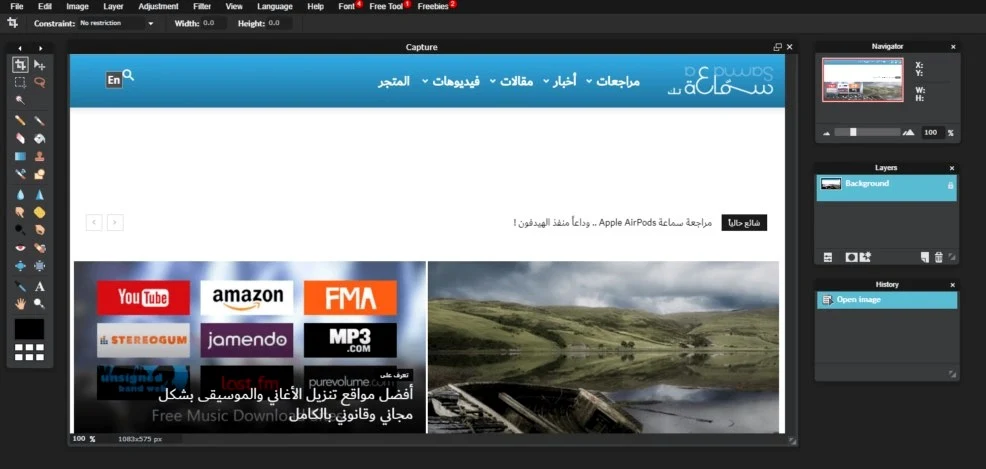The height and width of the screenshot is (469, 986).
Task: Open the Font menu
Action: (x=346, y=6)
